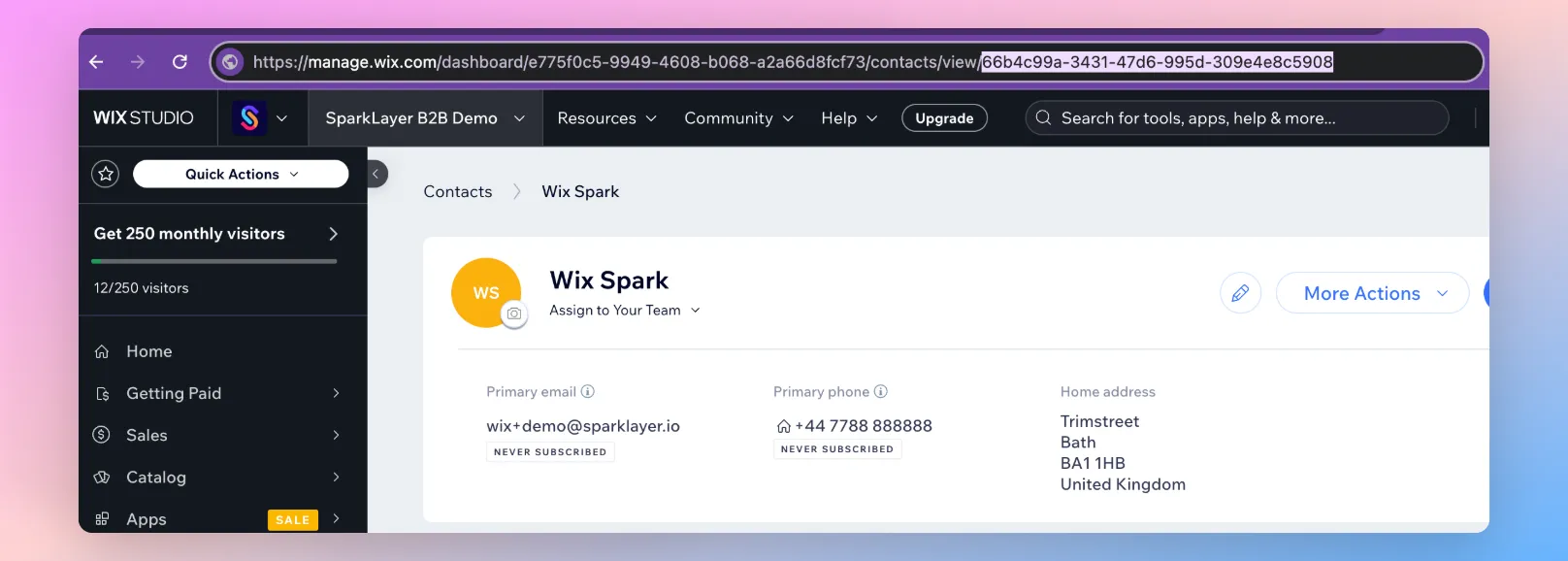Click the star favorites icon in sidebar

(105, 174)
